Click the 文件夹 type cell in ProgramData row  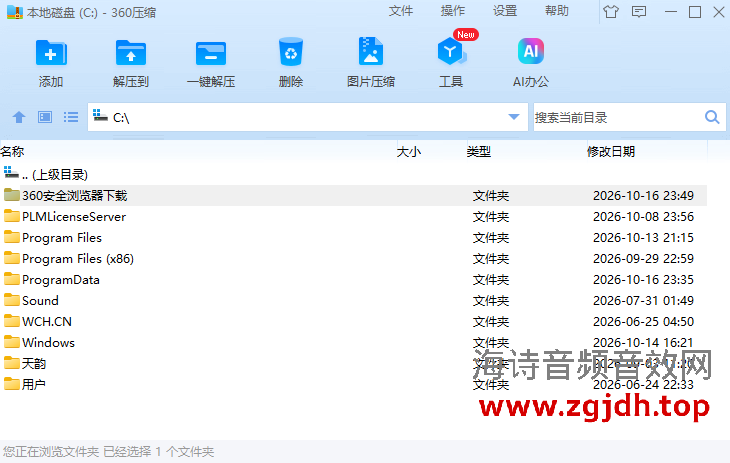pos(491,279)
